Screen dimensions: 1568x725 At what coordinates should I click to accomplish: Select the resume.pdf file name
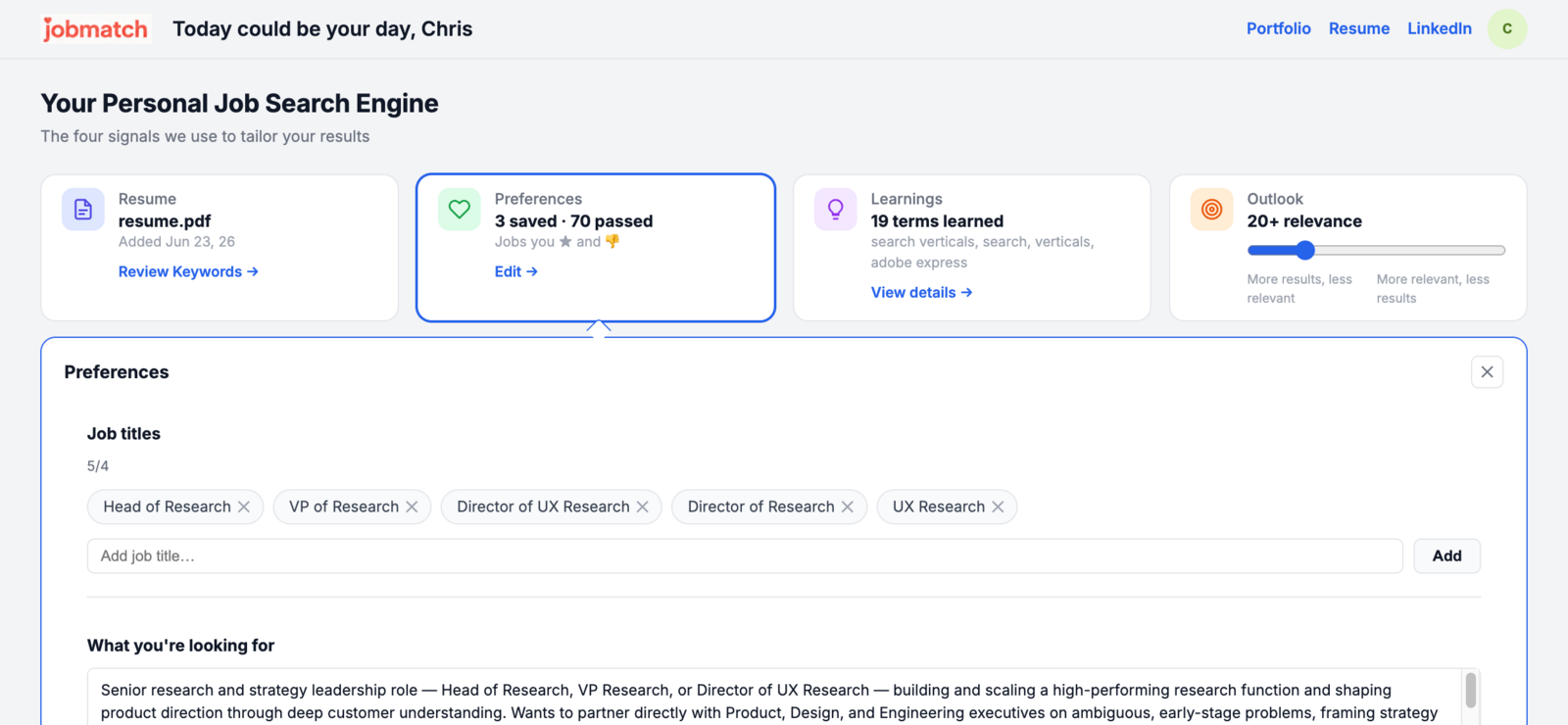click(165, 221)
